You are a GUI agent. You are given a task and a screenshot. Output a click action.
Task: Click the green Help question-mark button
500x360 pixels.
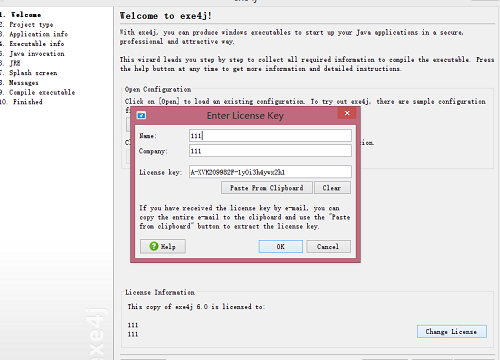pyautogui.click(x=163, y=246)
